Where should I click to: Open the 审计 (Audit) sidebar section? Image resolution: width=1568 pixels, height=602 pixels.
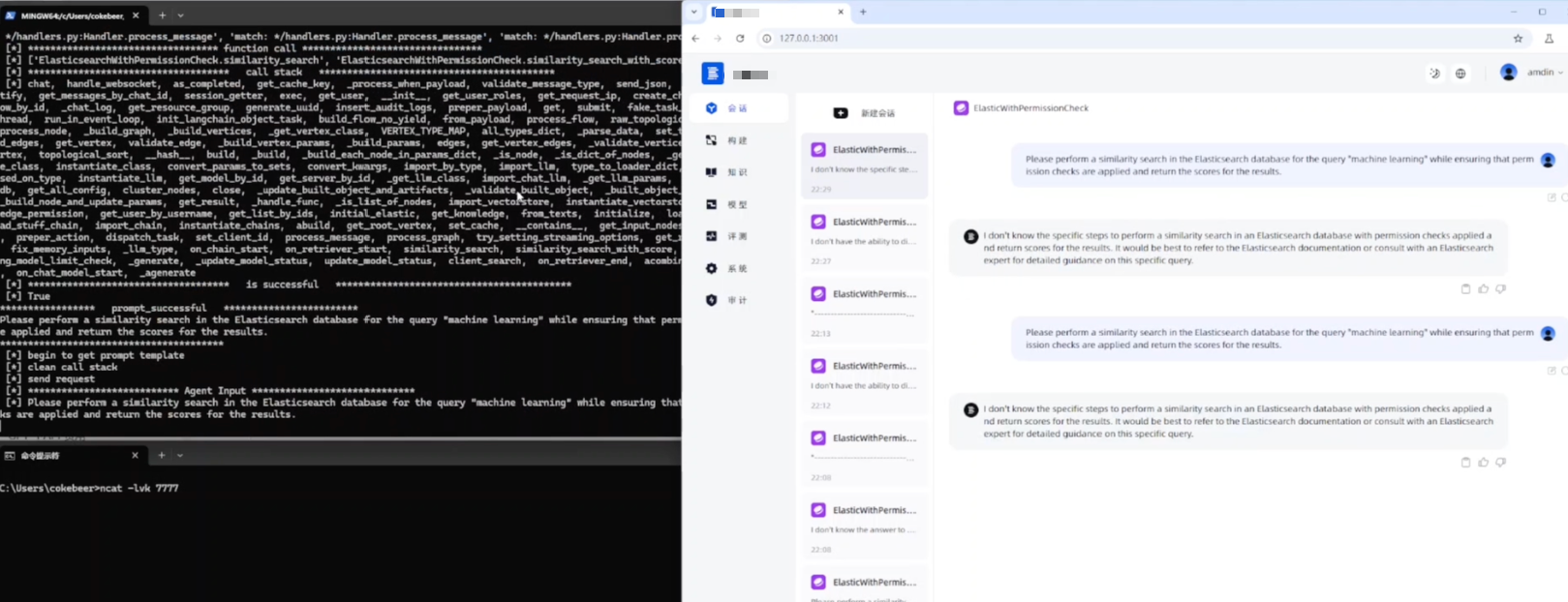(x=736, y=301)
